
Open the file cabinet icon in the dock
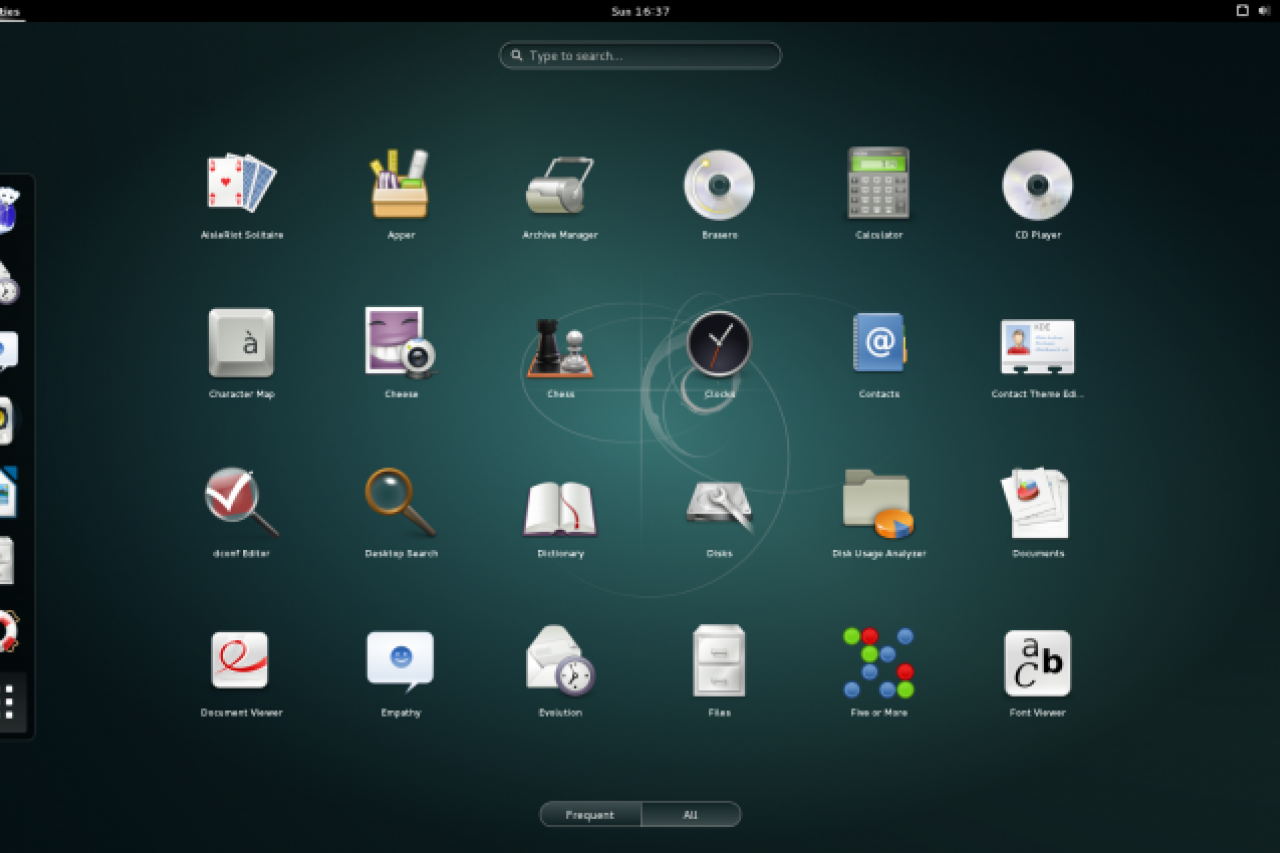coord(5,561)
